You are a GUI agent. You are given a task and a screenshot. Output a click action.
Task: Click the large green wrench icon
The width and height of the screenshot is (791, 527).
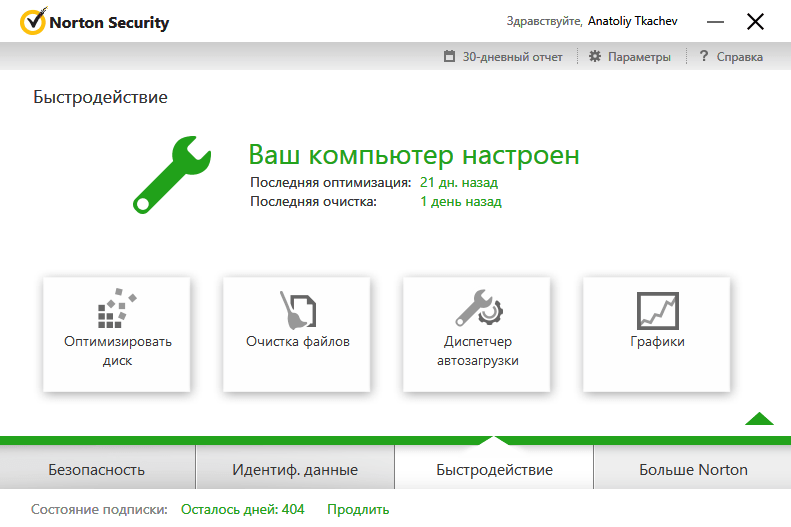click(171, 173)
